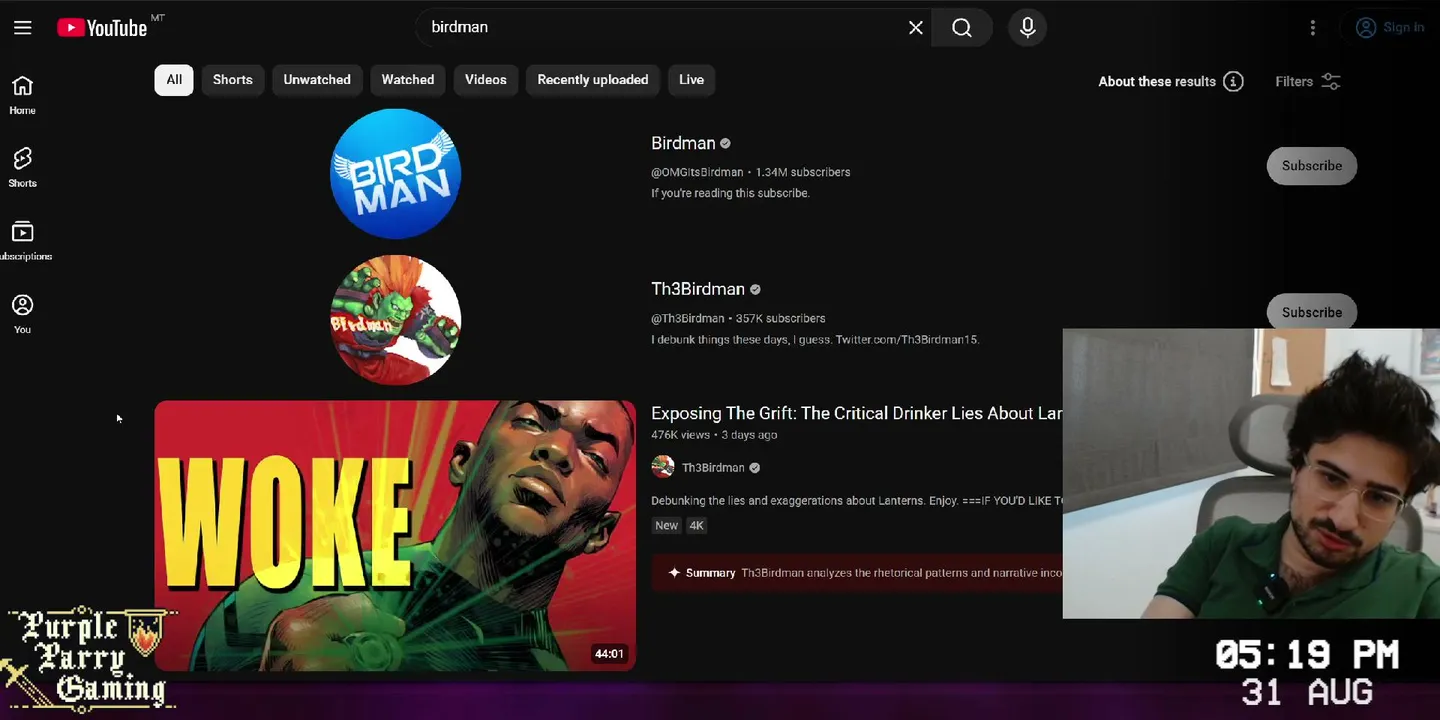Open Shorts from the sidebar
The height and width of the screenshot is (720, 1440).
[x=22, y=168]
